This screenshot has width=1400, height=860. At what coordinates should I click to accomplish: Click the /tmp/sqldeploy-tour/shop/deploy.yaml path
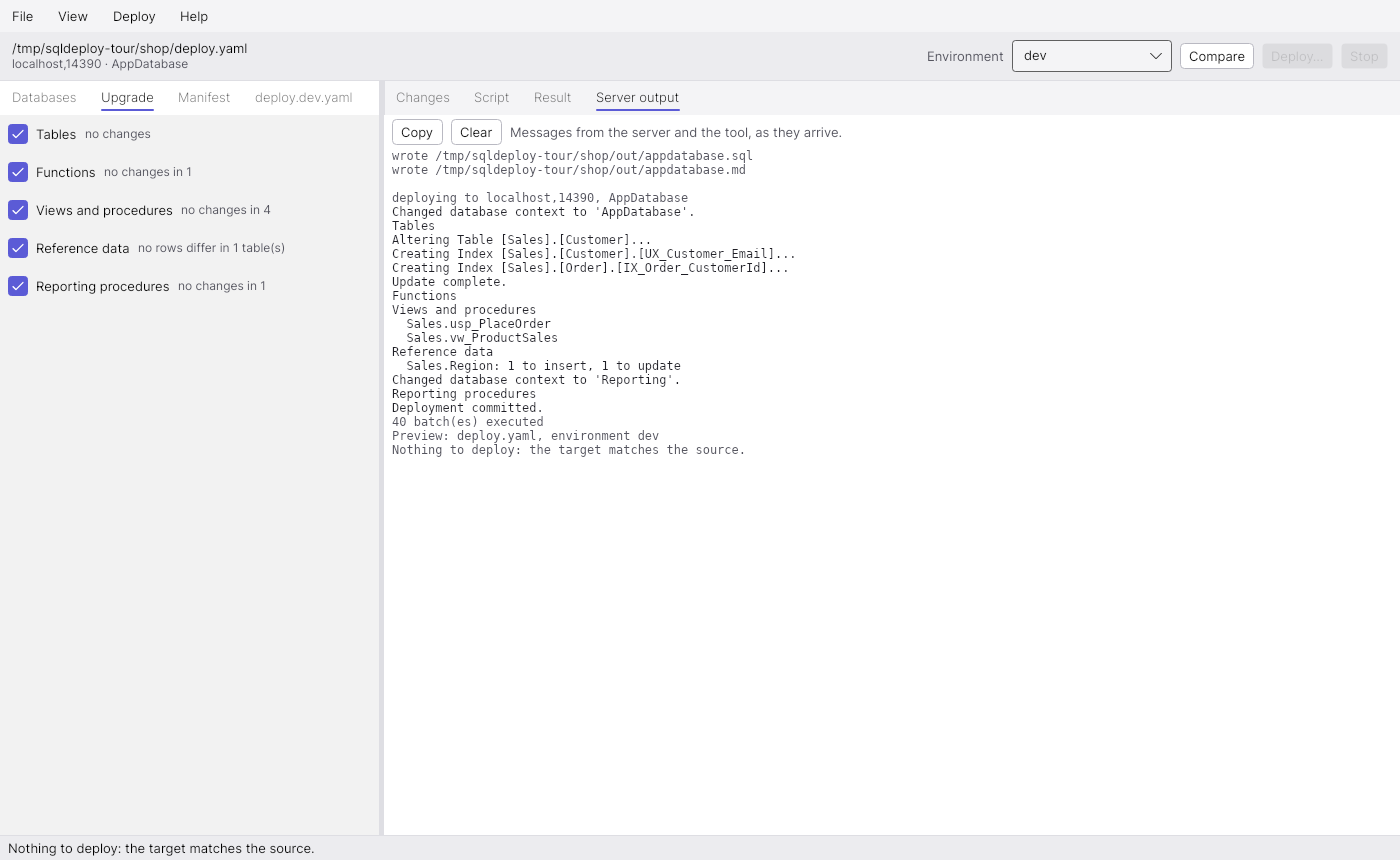130,48
